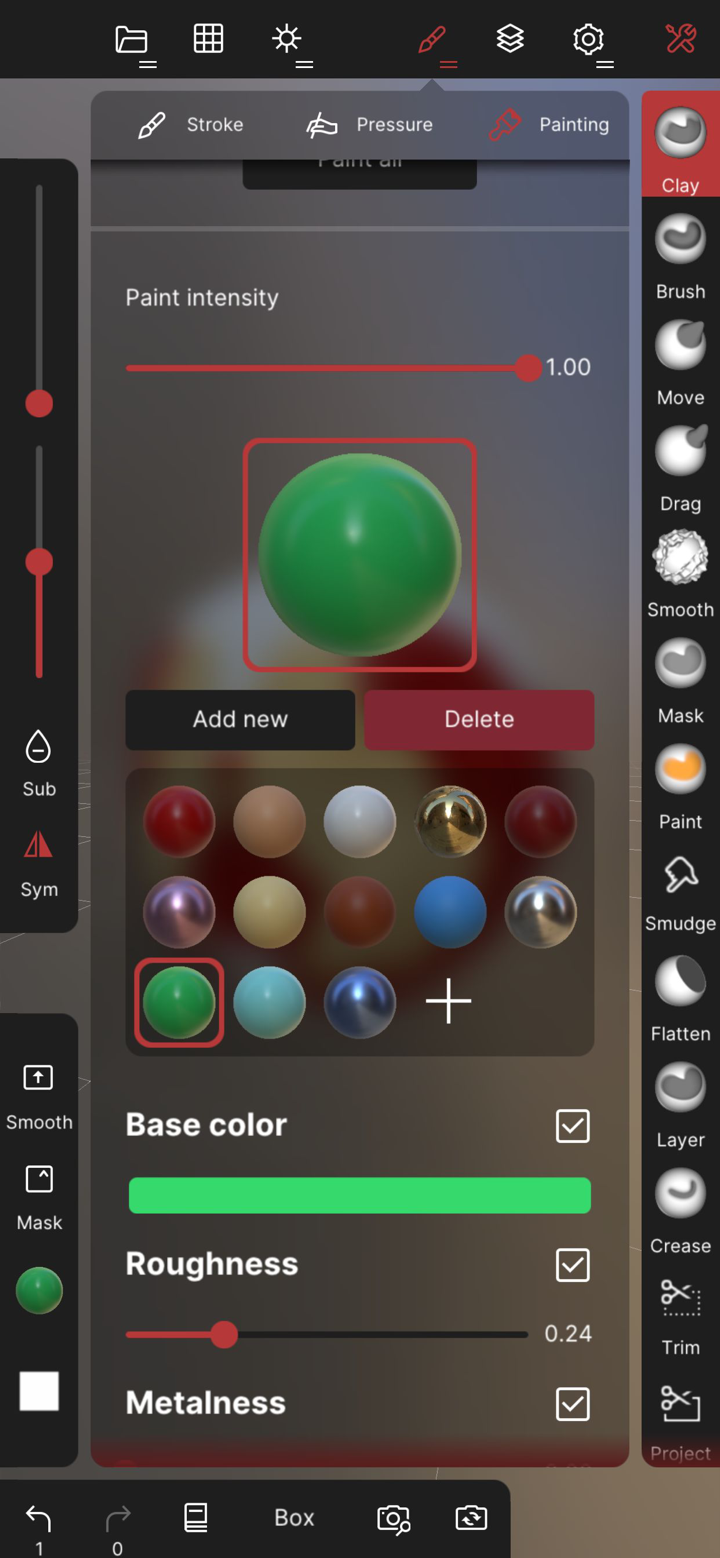Select the dark red material in first row
The height and width of the screenshot is (1558, 720).
[540, 822]
